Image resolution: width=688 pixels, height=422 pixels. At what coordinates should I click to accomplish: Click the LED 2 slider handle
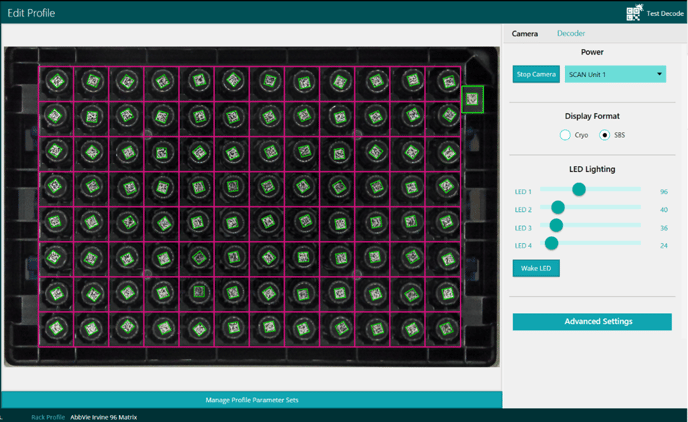coord(558,208)
